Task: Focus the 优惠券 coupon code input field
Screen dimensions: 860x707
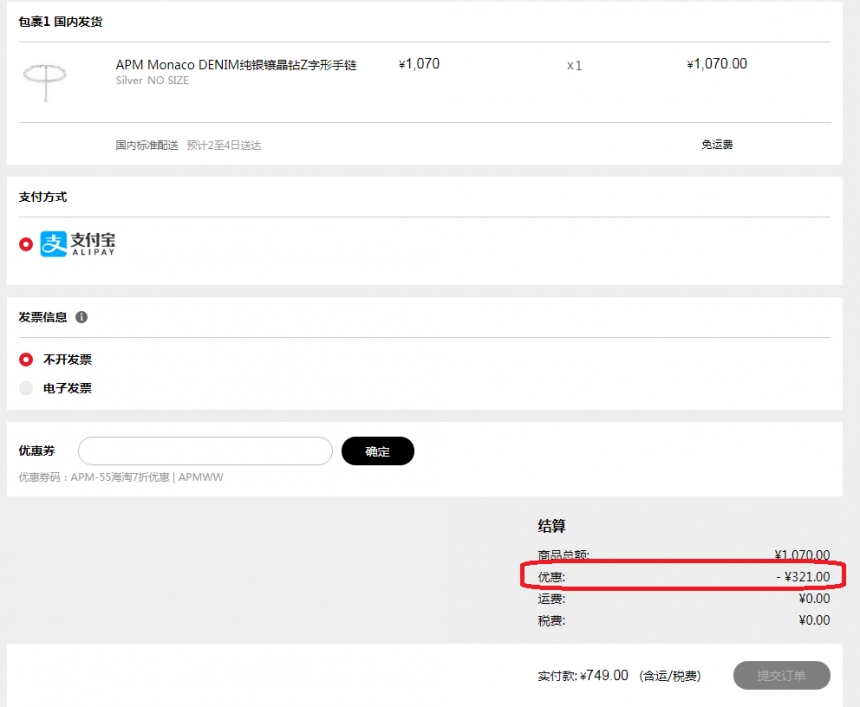Action: pos(205,451)
